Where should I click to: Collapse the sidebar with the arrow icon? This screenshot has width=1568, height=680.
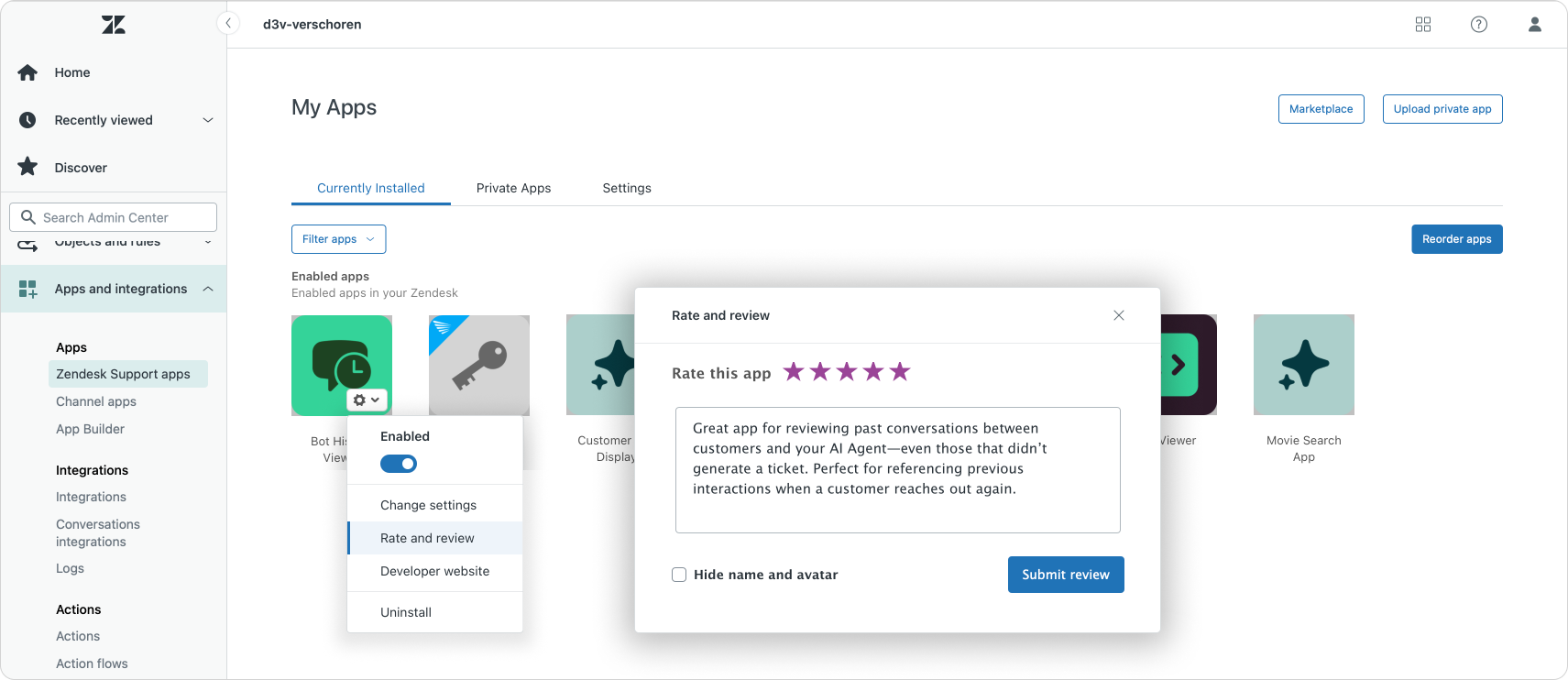point(228,24)
